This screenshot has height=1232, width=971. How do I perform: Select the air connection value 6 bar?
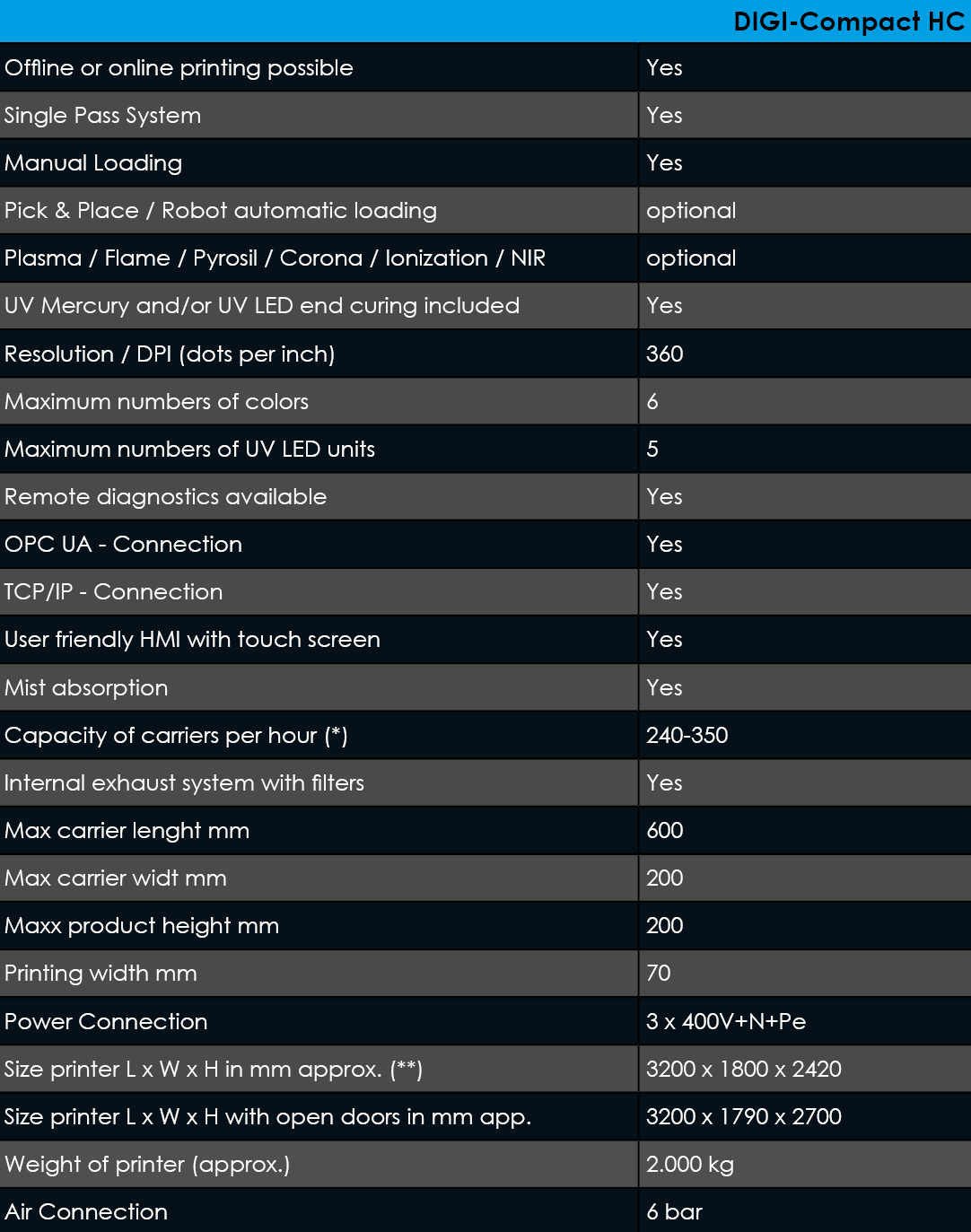point(674,1211)
